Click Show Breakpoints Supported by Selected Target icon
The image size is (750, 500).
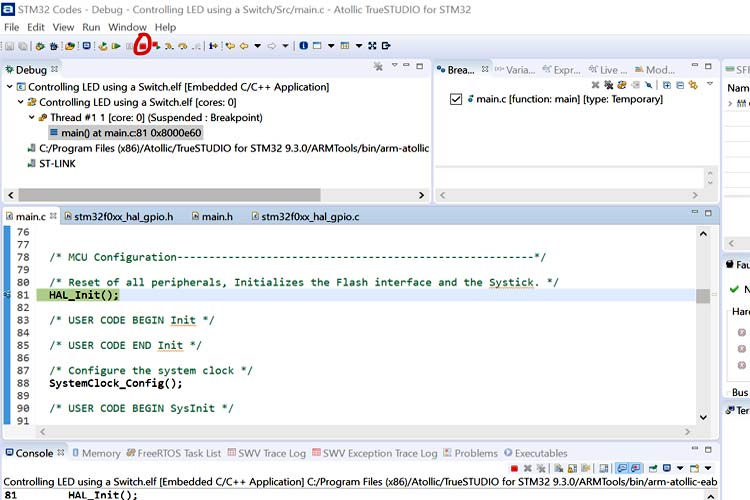point(621,85)
